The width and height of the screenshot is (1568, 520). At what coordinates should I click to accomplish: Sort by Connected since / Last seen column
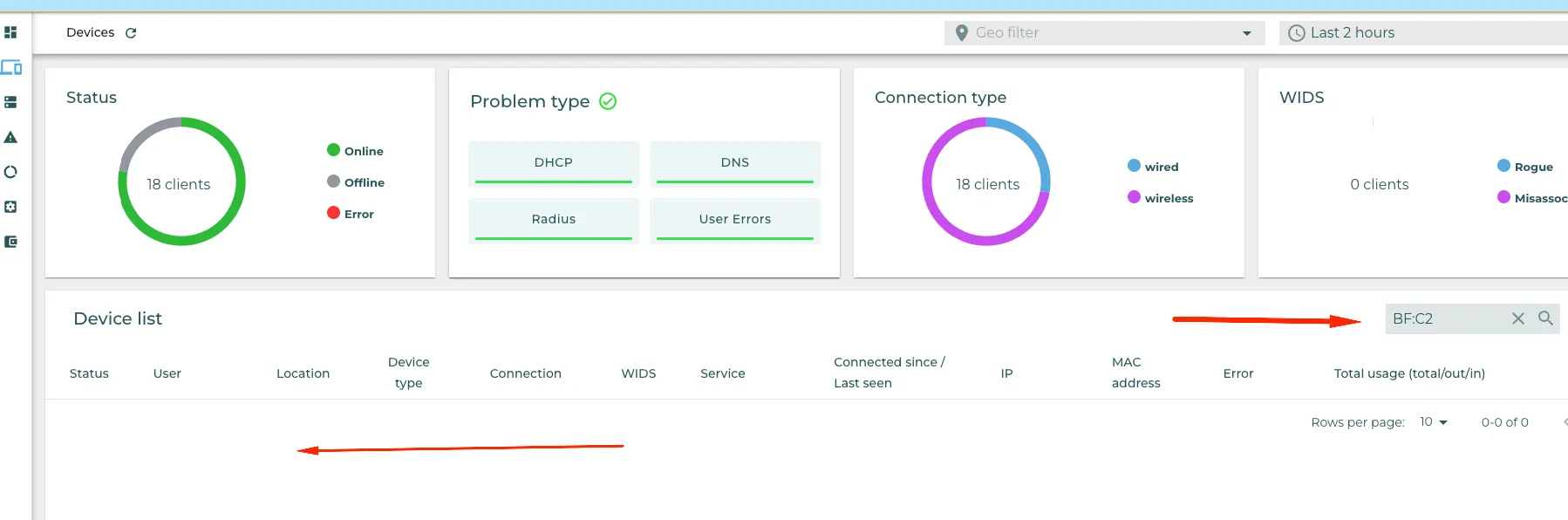click(890, 373)
